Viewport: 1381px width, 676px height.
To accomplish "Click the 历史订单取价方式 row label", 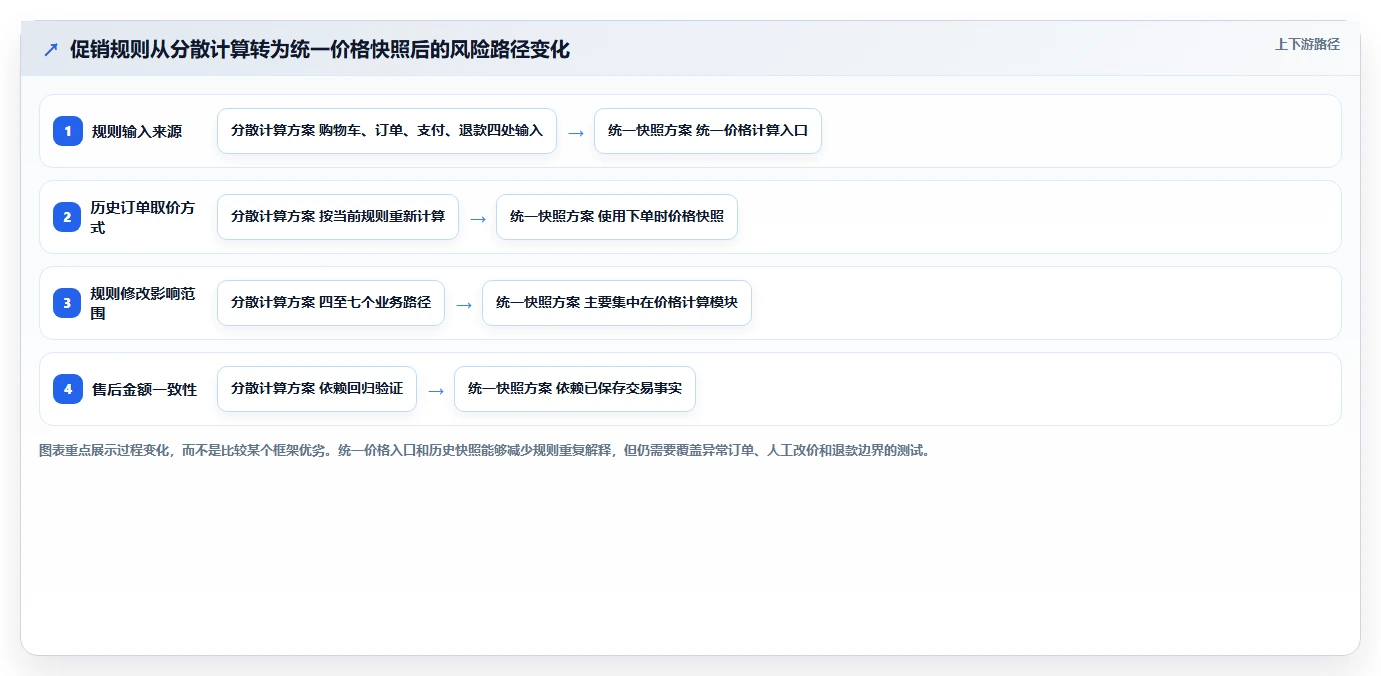I will coord(143,217).
